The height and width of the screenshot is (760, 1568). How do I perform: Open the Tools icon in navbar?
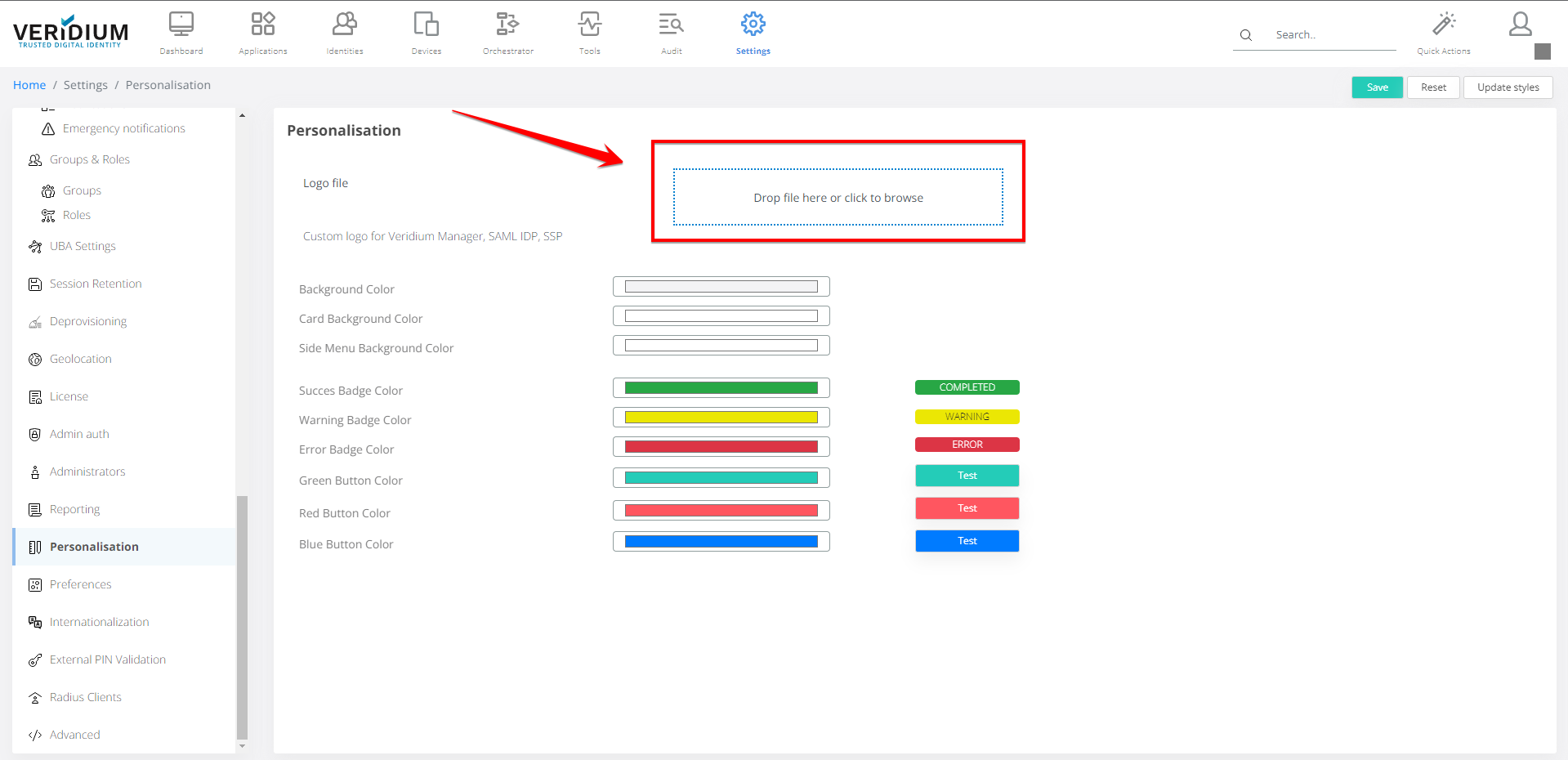589,25
